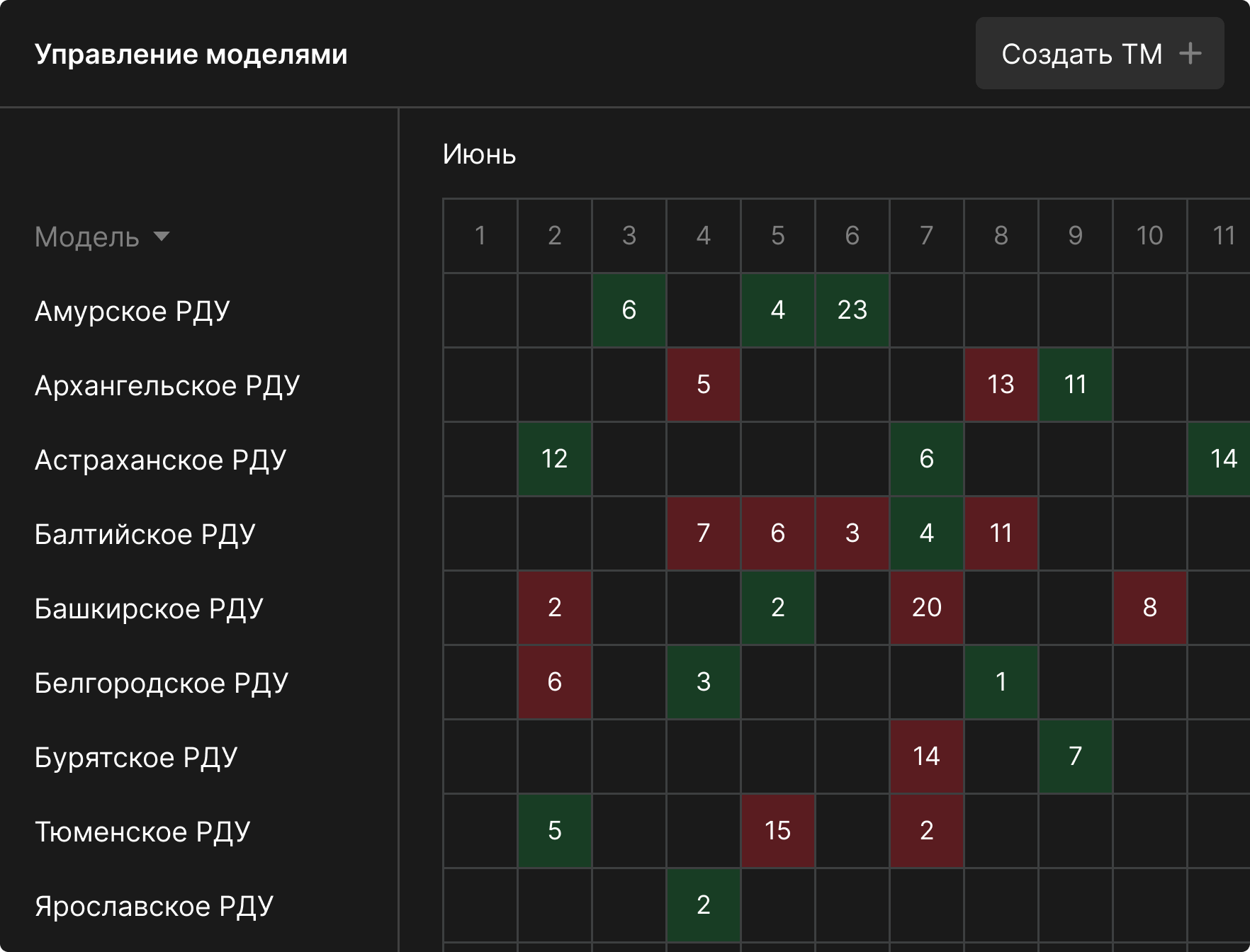This screenshot has height=952, width=1250.
Task: Click day 8 column header
Action: pyautogui.click(x=1001, y=236)
